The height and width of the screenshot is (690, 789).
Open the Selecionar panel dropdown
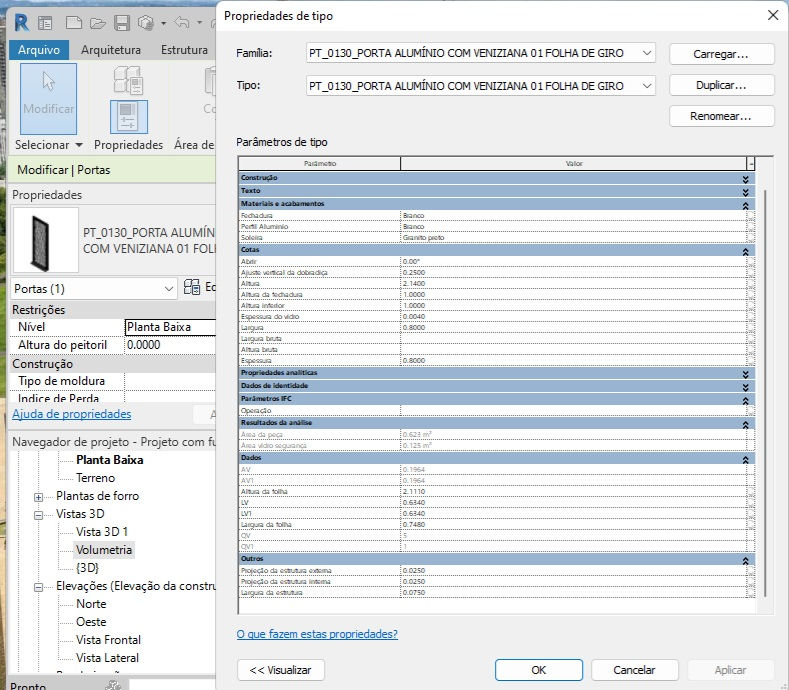point(79,145)
